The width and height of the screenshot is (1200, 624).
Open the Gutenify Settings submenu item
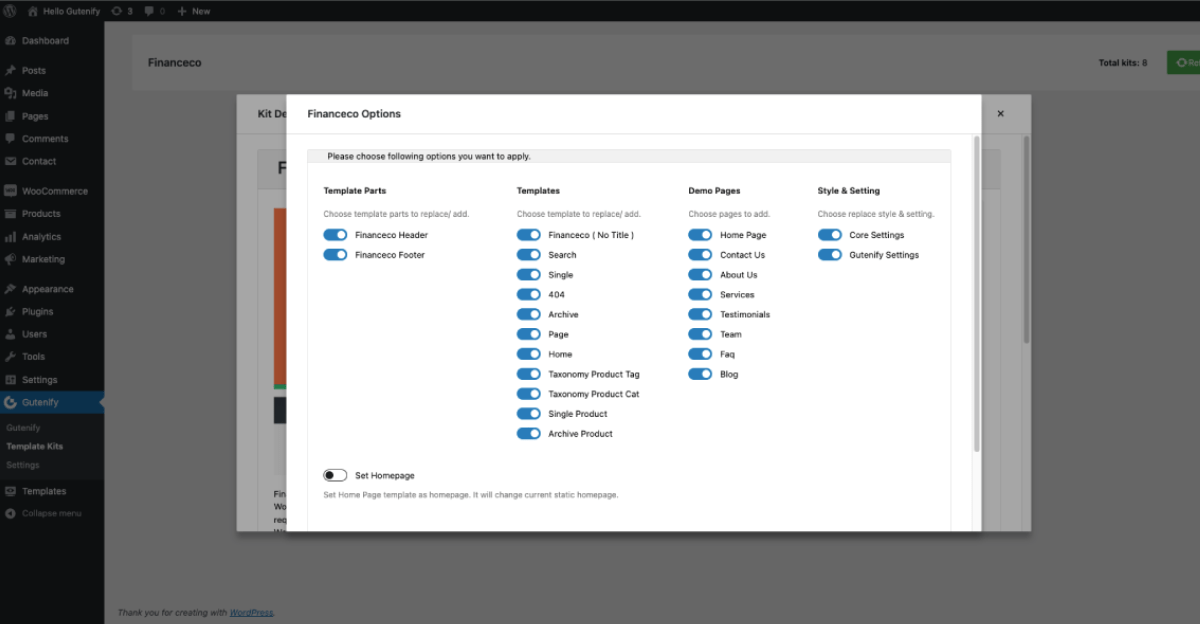pyautogui.click(x=23, y=465)
